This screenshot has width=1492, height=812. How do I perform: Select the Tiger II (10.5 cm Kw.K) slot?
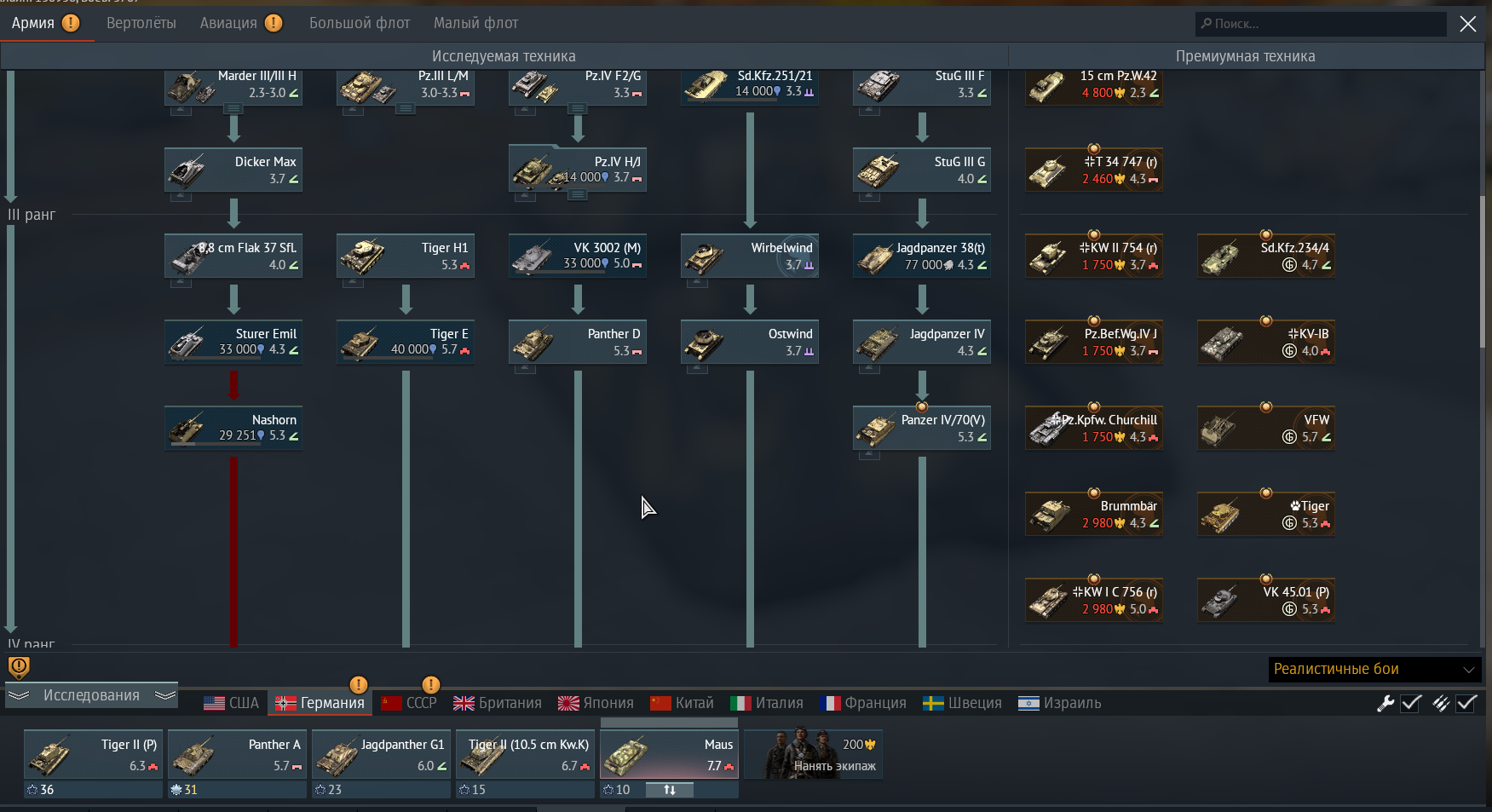point(525,754)
